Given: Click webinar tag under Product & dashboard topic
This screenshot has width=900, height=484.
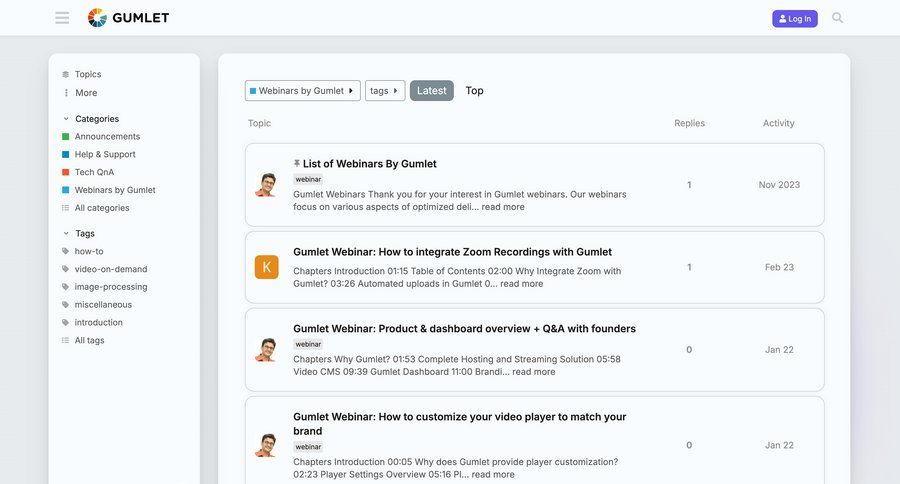Looking at the screenshot, I should [308, 344].
